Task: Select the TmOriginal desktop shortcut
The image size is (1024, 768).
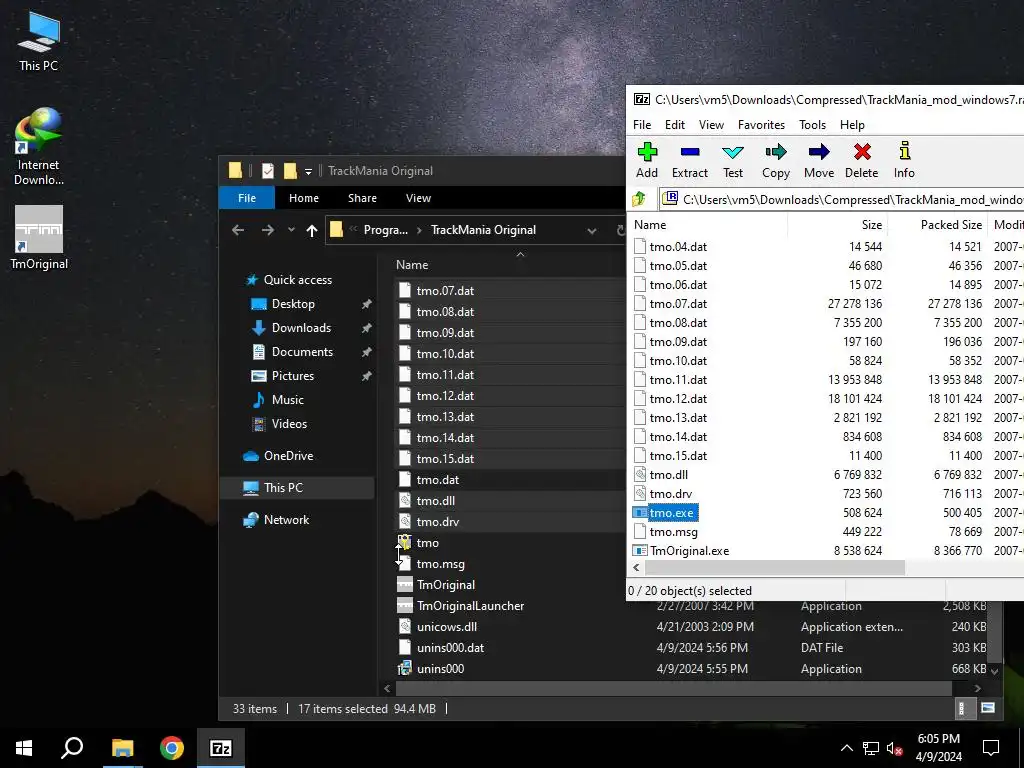Action: (x=39, y=238)
